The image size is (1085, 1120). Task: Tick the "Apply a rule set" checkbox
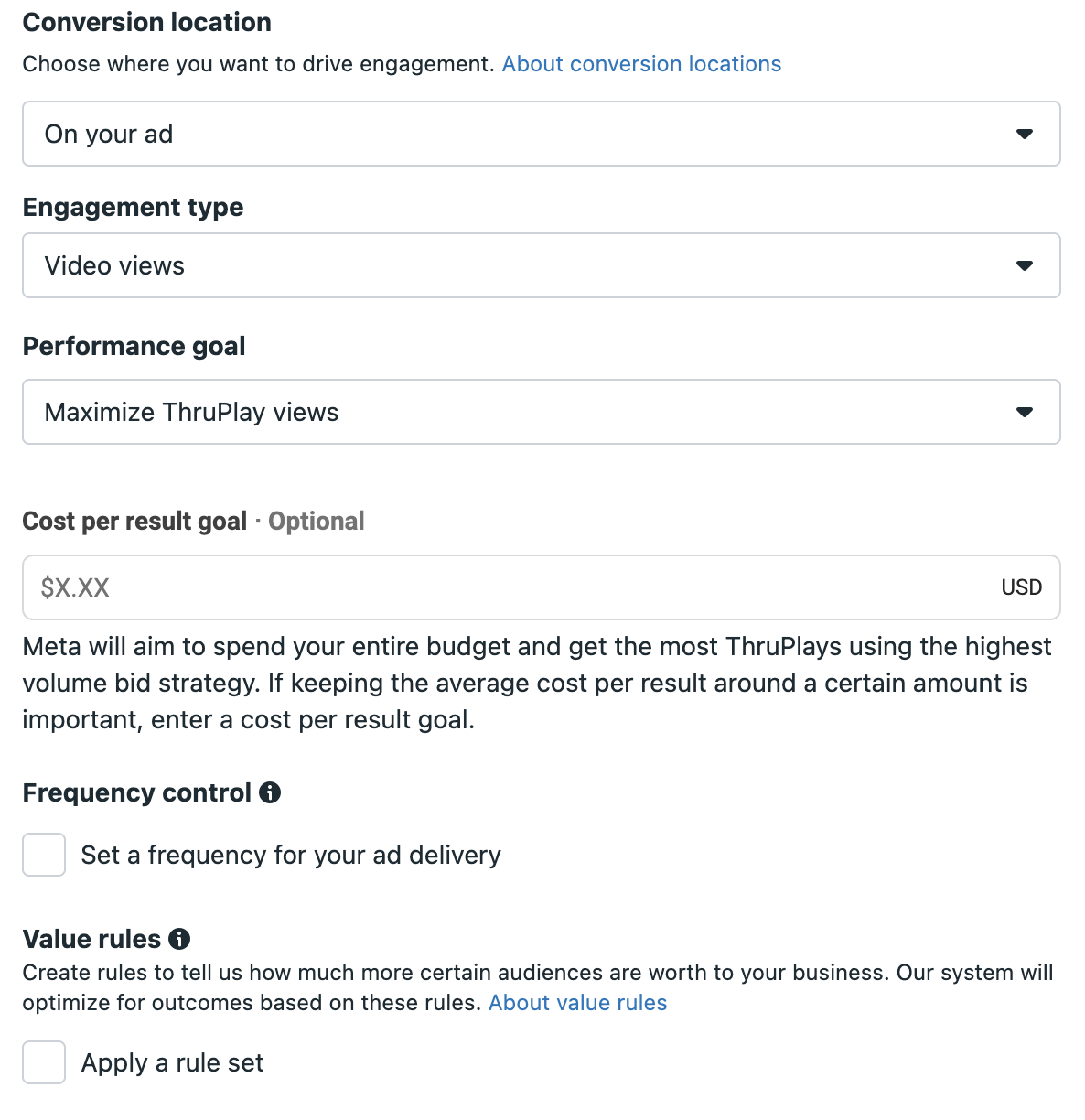coord(44,1062)
